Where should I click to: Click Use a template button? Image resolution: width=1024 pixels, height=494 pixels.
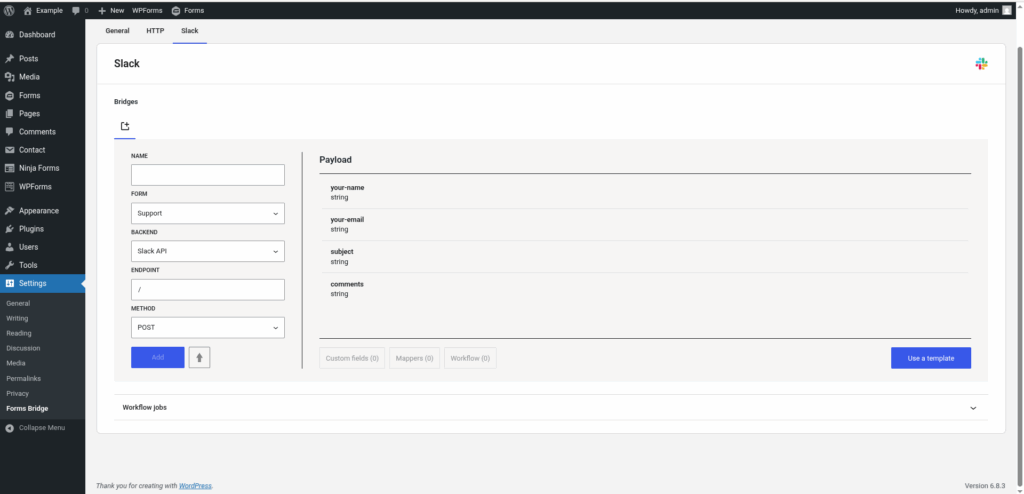(x=931, y=358)
